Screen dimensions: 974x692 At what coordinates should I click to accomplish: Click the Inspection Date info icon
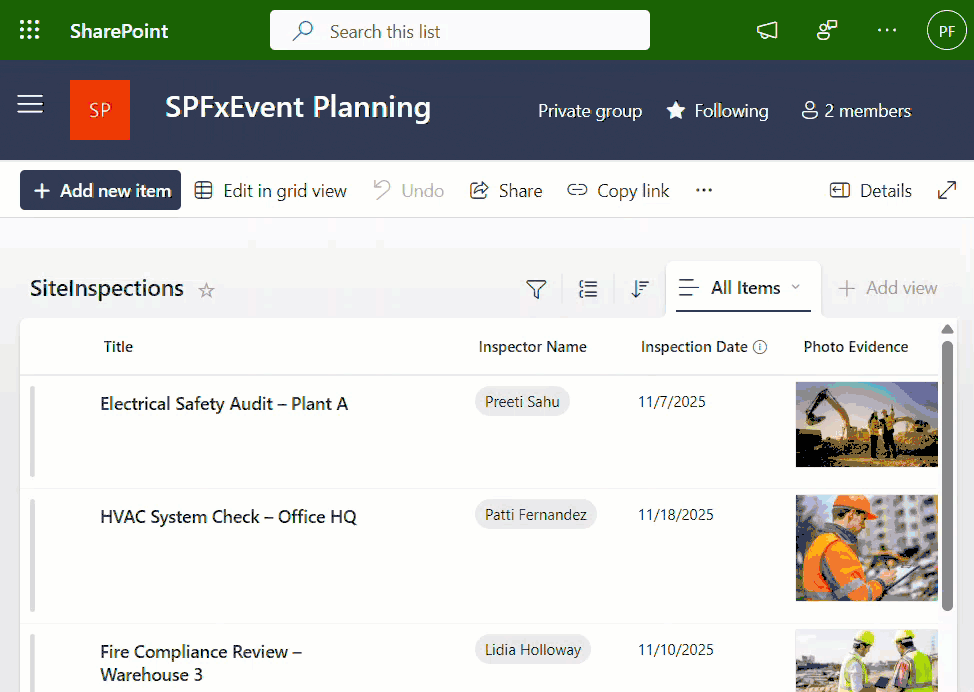point(760,347)
